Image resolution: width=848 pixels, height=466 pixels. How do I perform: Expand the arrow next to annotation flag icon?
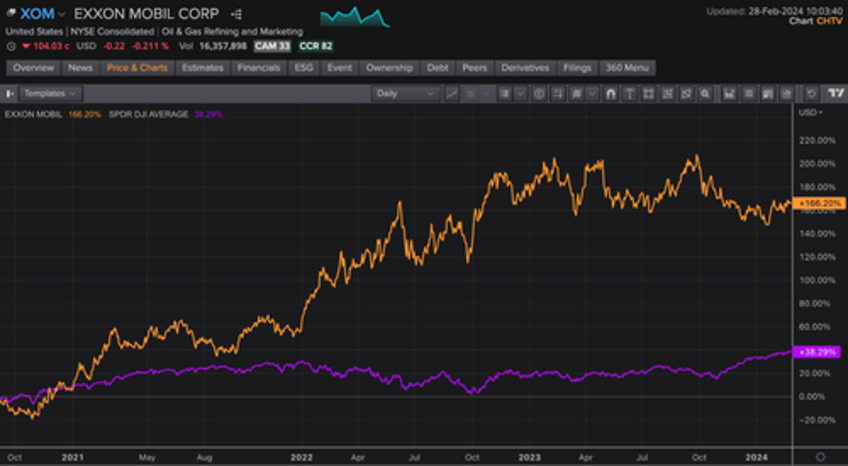tap(592, 94)
